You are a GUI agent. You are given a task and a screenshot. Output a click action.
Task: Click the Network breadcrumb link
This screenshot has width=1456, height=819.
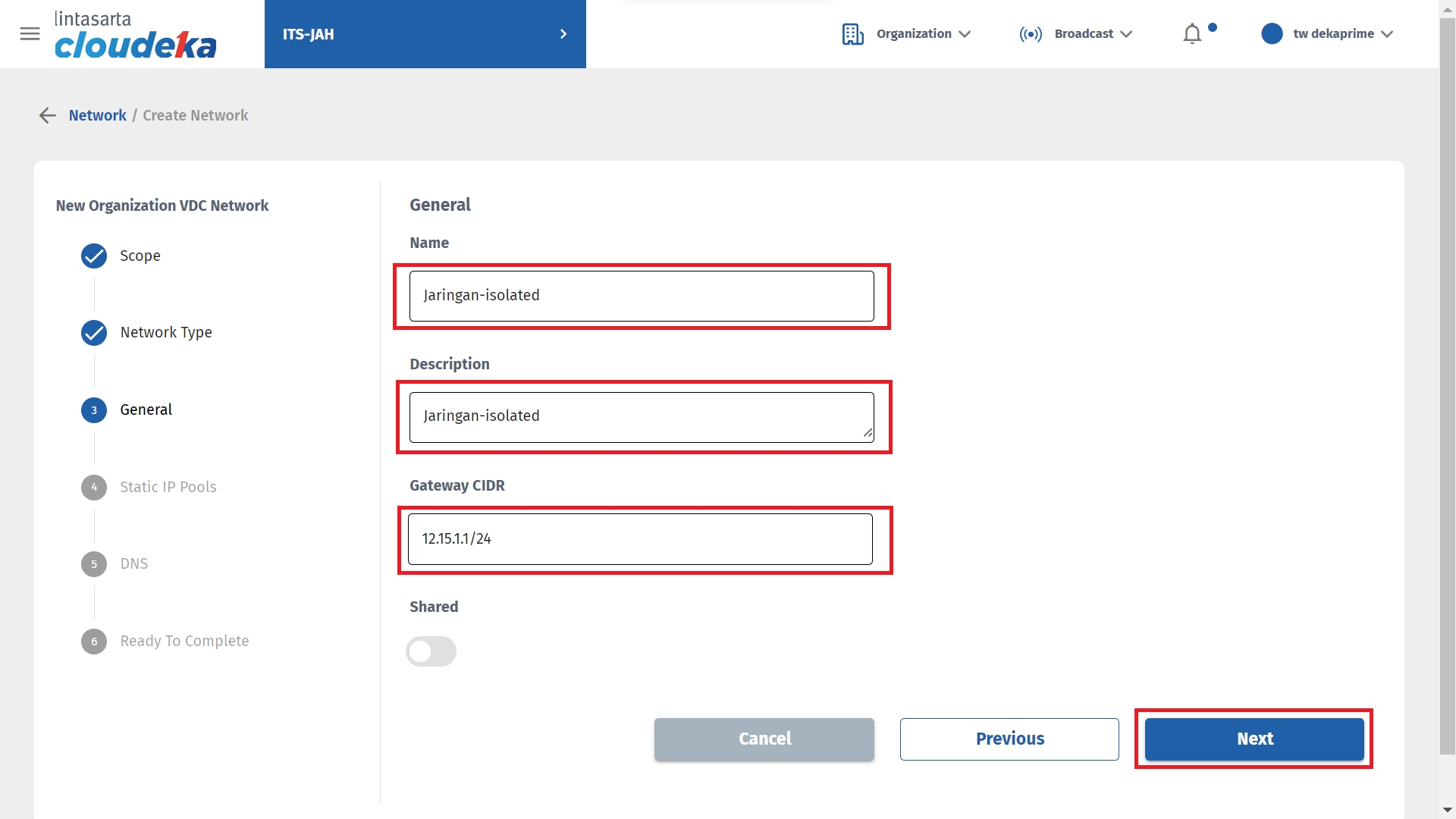[97, 115]
